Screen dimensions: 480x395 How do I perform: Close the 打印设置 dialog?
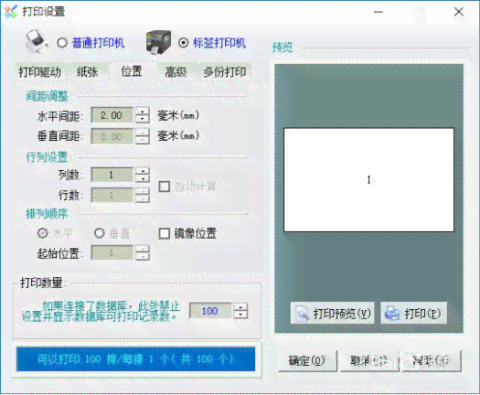[x=459, y=12]
